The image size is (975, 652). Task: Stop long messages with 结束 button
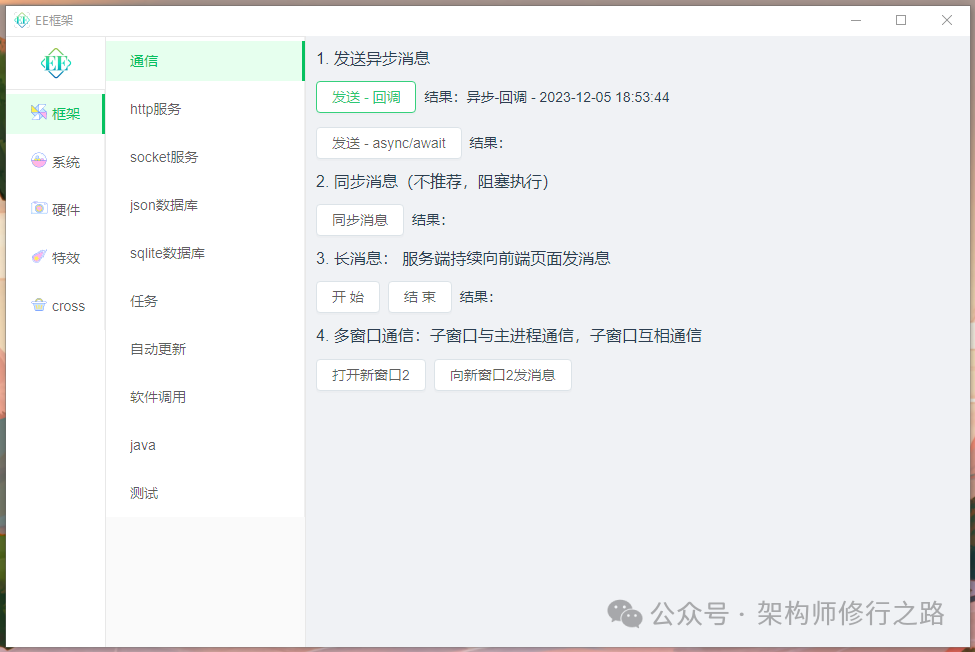pyautogui.click(x=420, y=297)
